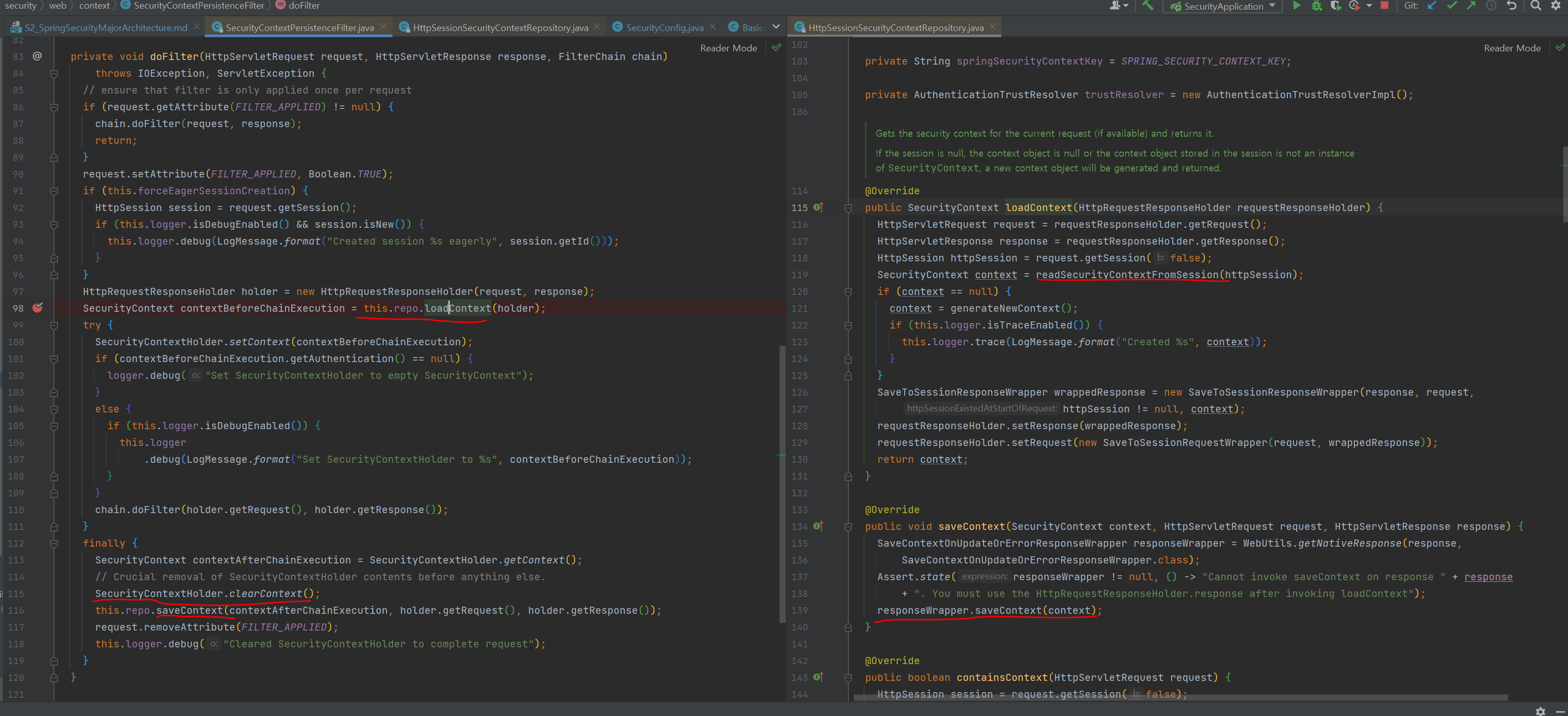Screen dimensions: 1568x716
Task: Build the project with the hammer icon
Action: (x=1147, y=6)
